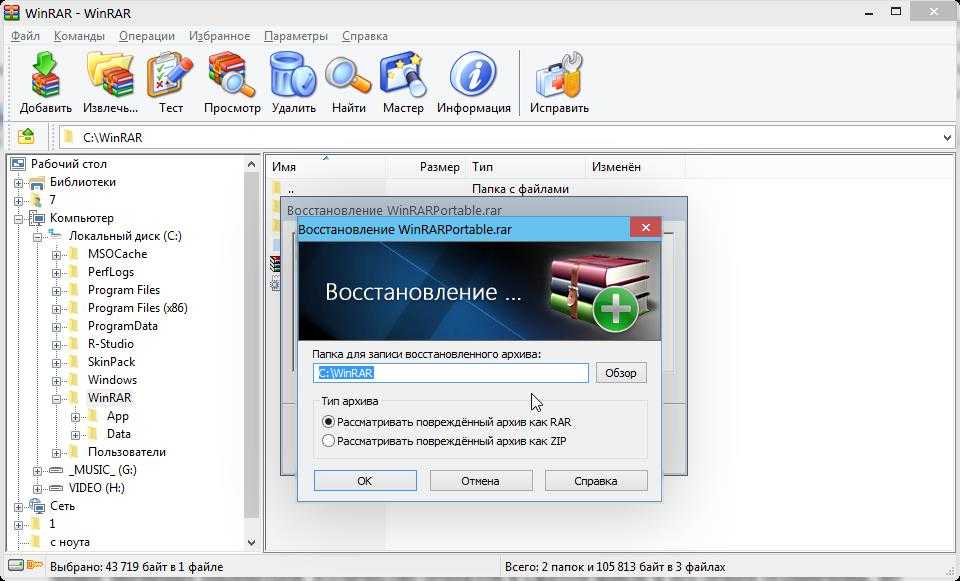Image resolution: width=960 pixels, height=581 pixels.
Task: Expand the MSOCache folder node
Action: click(x=57, y=255)
